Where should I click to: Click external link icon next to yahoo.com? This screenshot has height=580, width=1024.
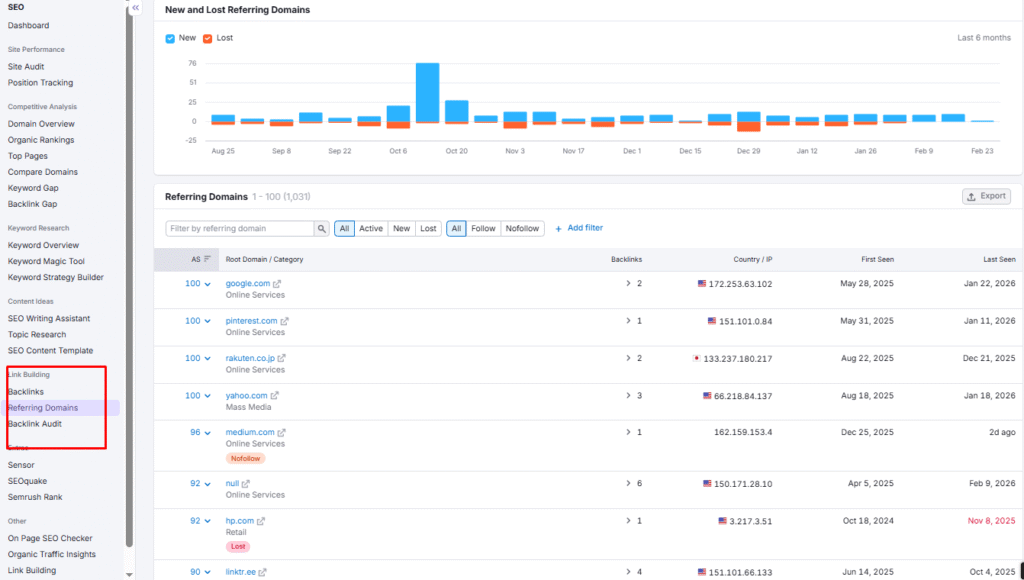click(276, 396)
